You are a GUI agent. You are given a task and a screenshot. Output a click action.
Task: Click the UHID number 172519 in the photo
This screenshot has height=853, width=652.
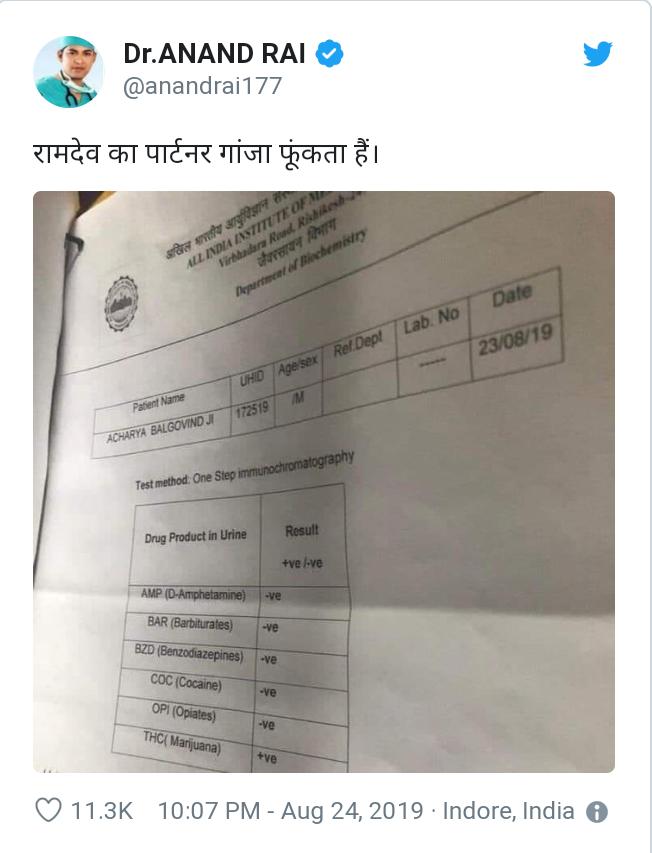(x=252, y=410)
